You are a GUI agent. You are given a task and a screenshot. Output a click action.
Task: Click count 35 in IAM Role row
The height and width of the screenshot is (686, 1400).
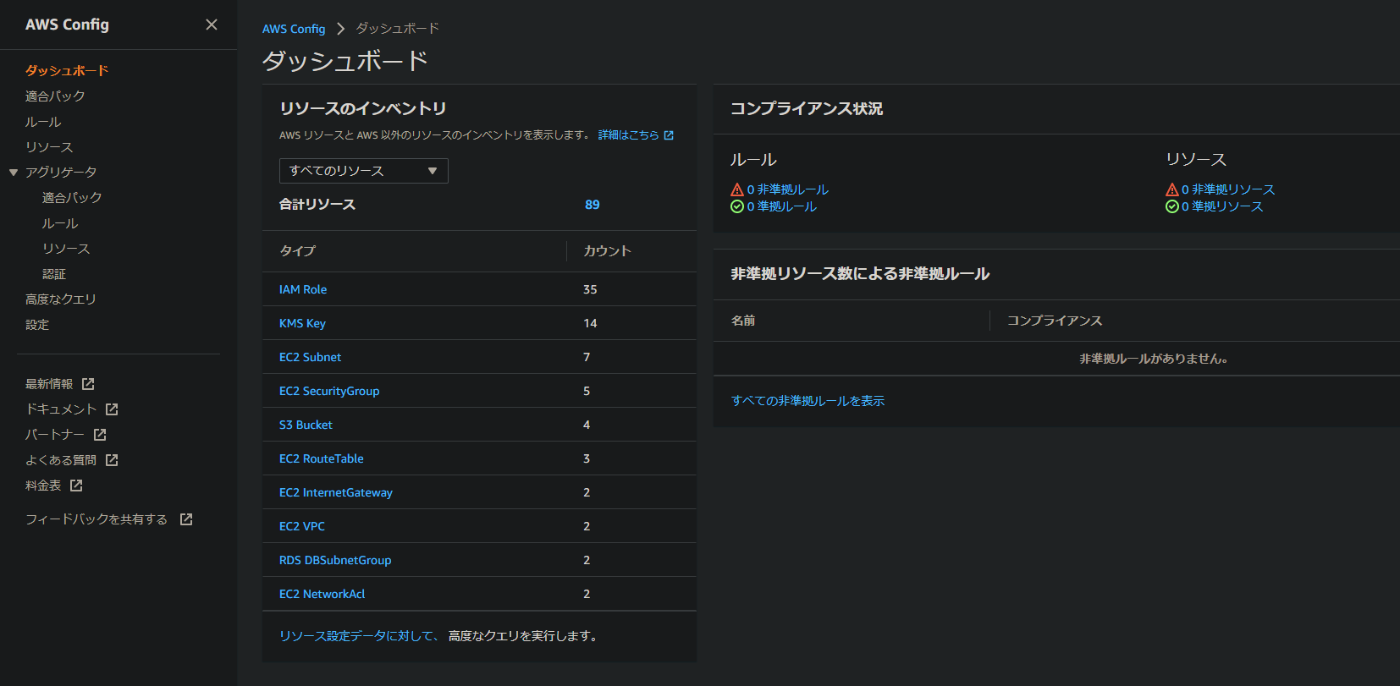click(x=590, y=290)
